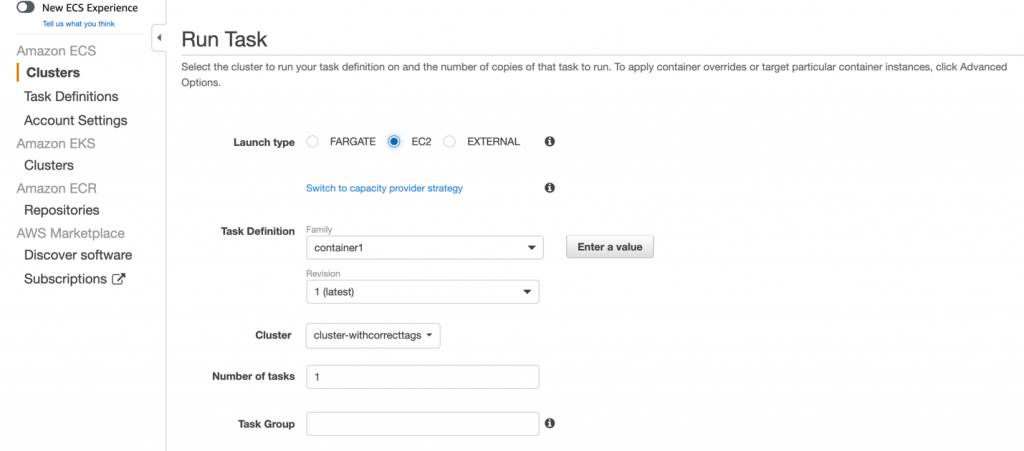
Task: Switch to capacity provider strategy
Action: tap(384, 188)
